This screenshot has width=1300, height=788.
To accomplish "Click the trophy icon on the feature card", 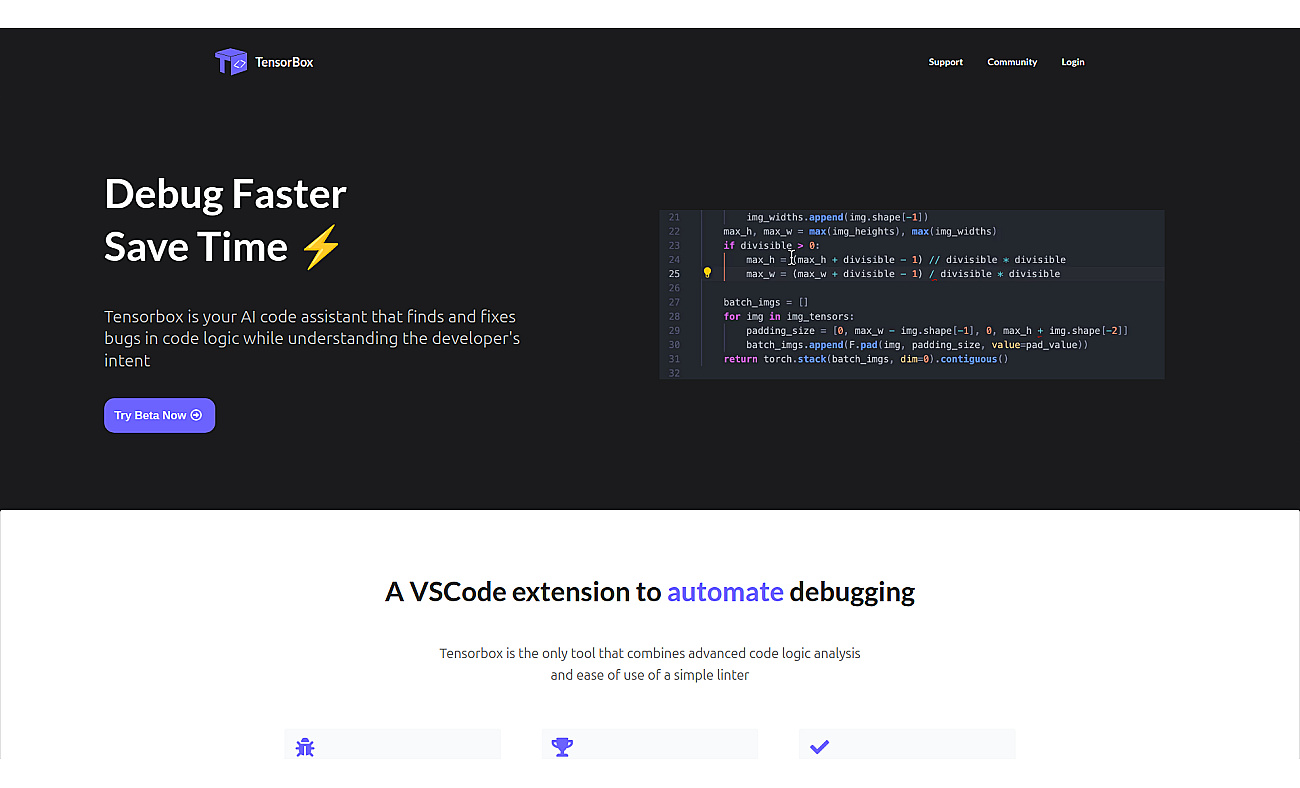I will tap(562, 747).
